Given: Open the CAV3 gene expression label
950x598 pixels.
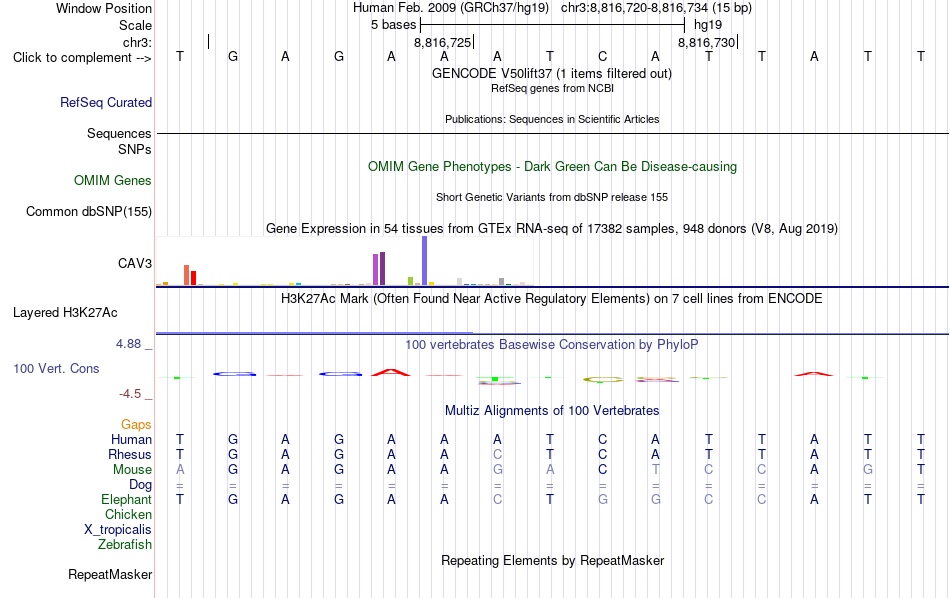Looking at the screenshot, I should [x=135, y=263].
